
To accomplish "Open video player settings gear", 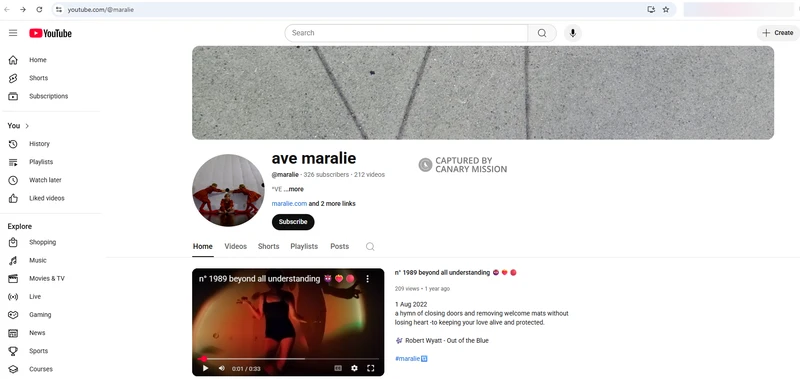I will [354, 368].
